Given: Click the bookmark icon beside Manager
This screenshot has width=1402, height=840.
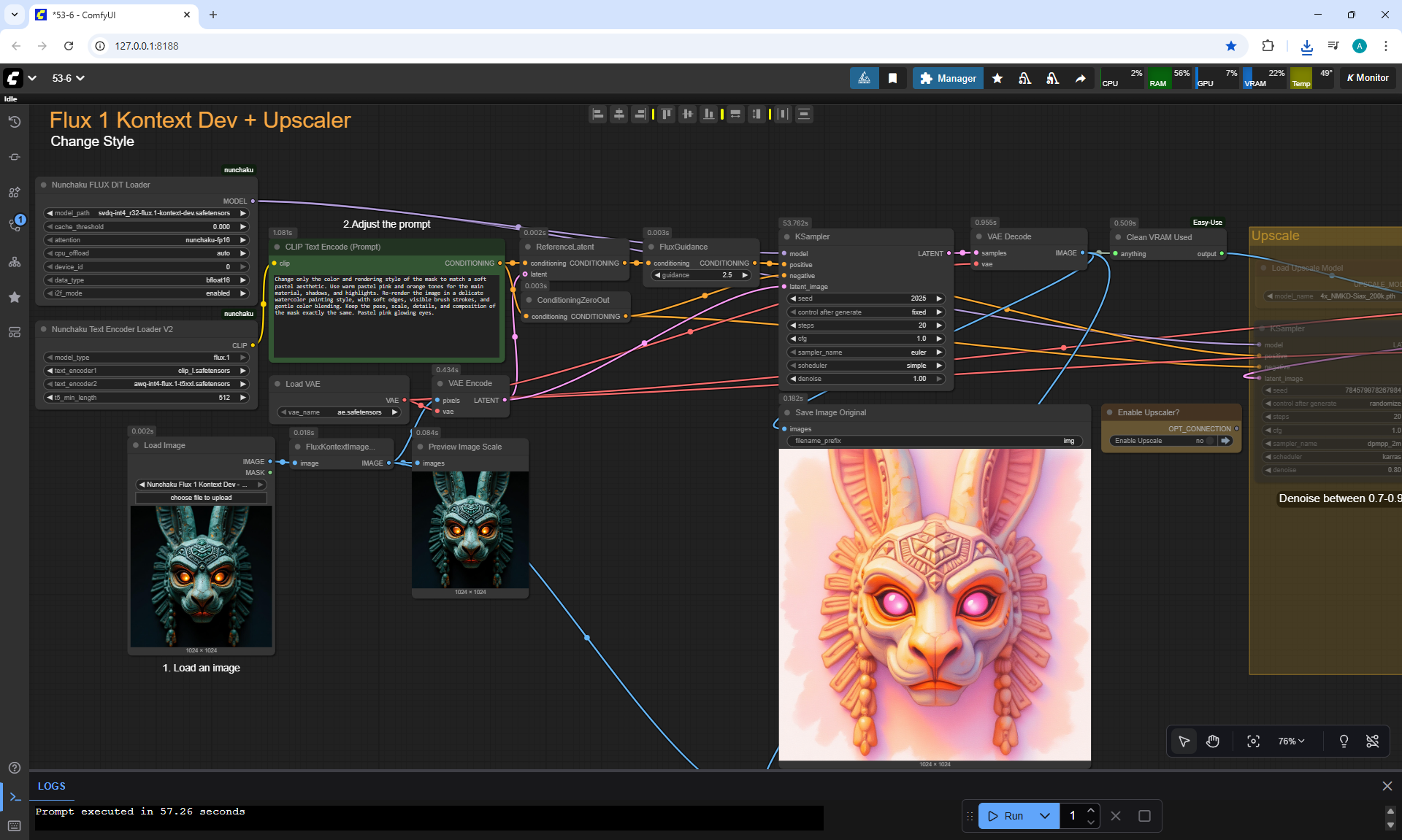Looking at the screenshot, I should coord(892,78).
